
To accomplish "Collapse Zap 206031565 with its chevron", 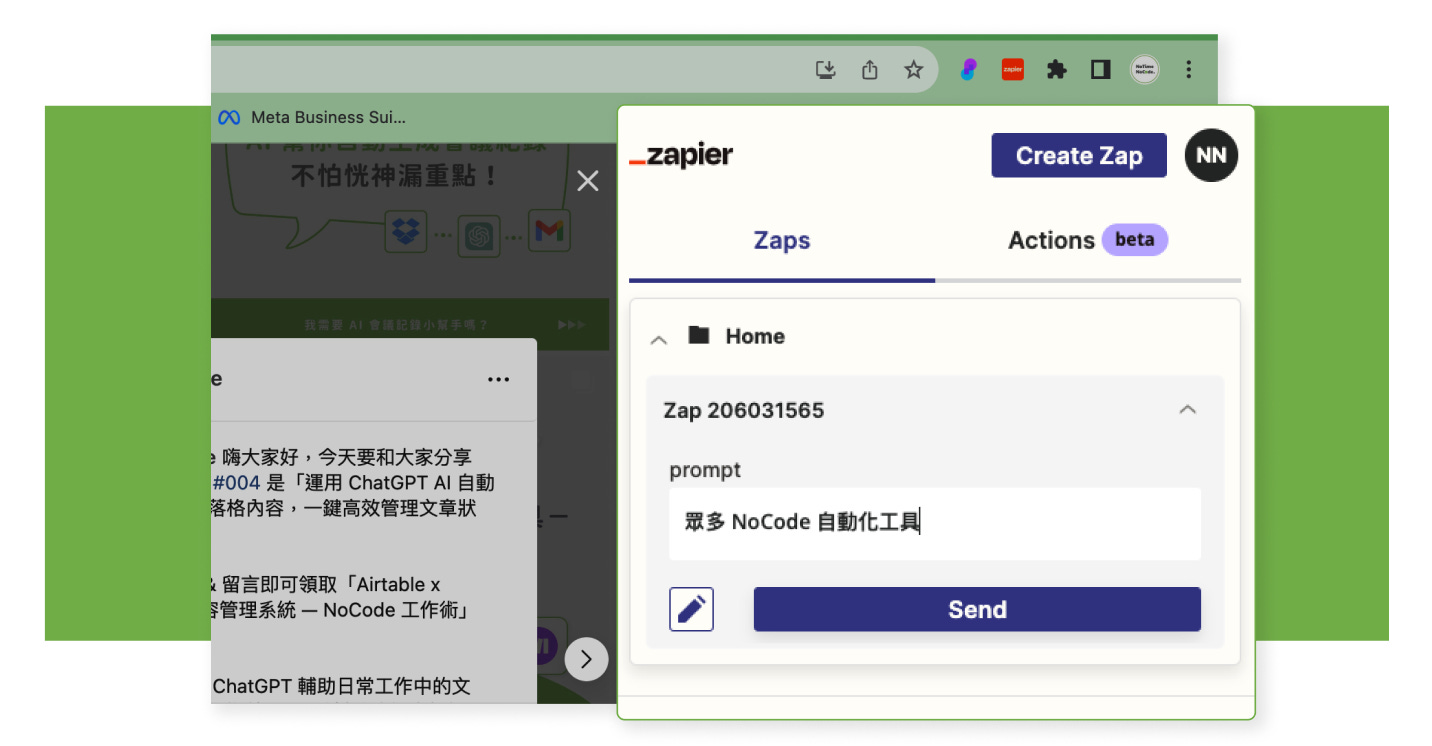I will coord(1187,410).
